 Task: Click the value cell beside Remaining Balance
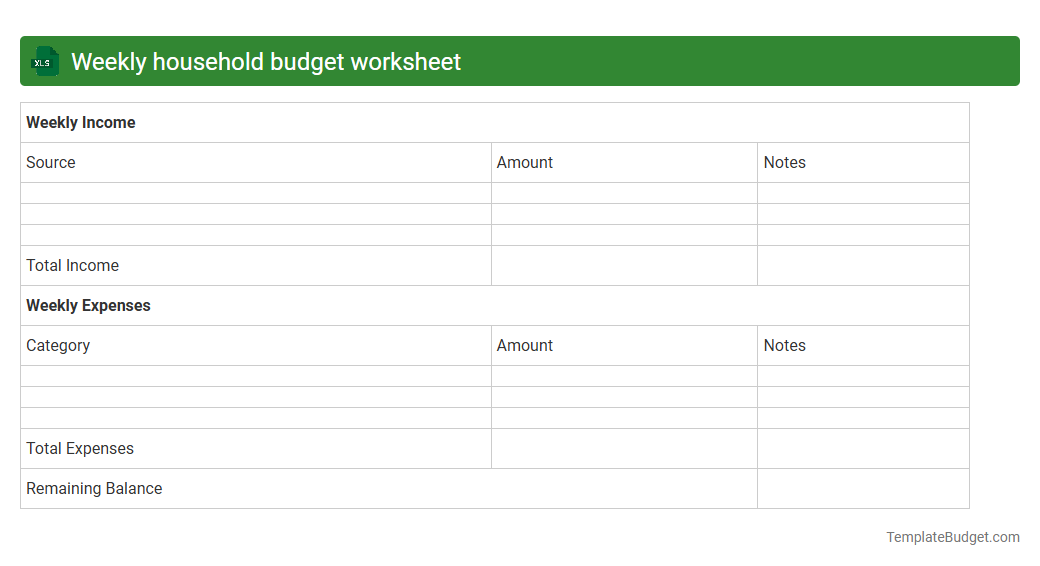[864, 488]
